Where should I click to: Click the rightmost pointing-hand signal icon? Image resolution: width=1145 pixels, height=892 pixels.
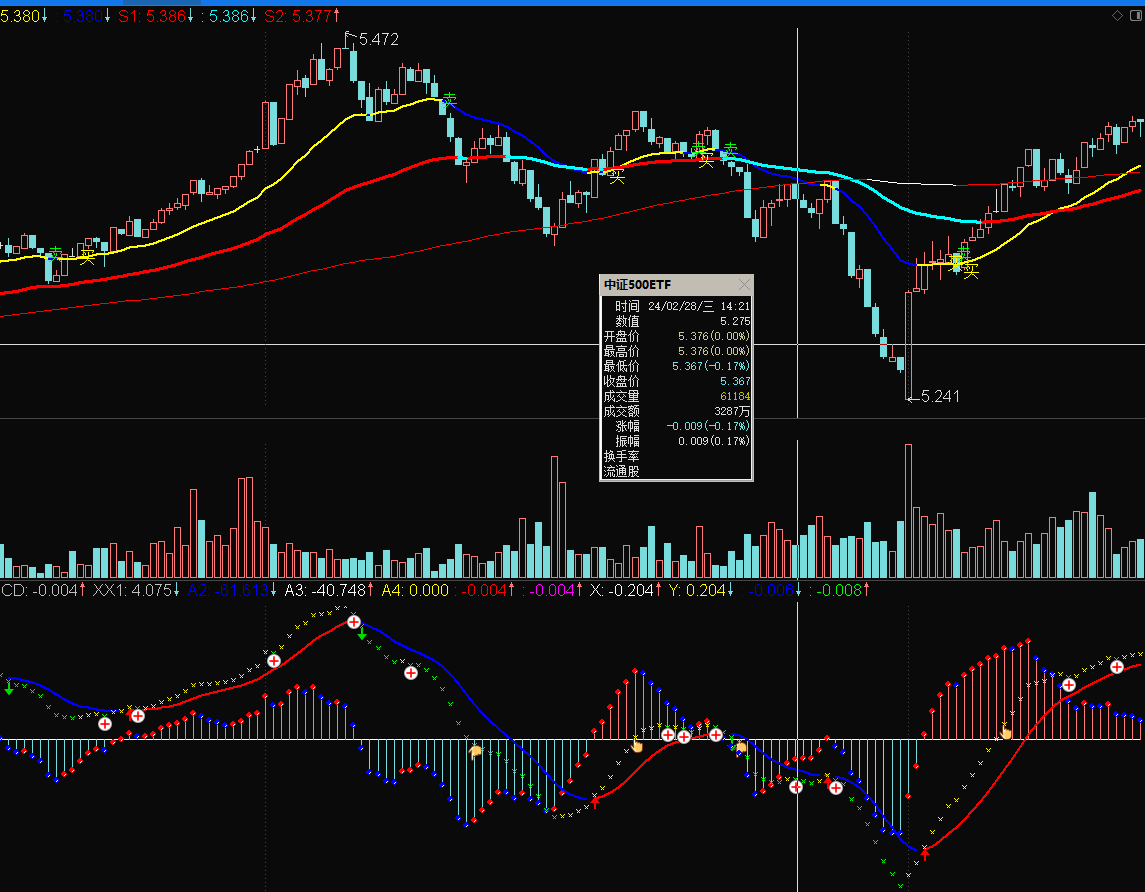point(1006,732)
